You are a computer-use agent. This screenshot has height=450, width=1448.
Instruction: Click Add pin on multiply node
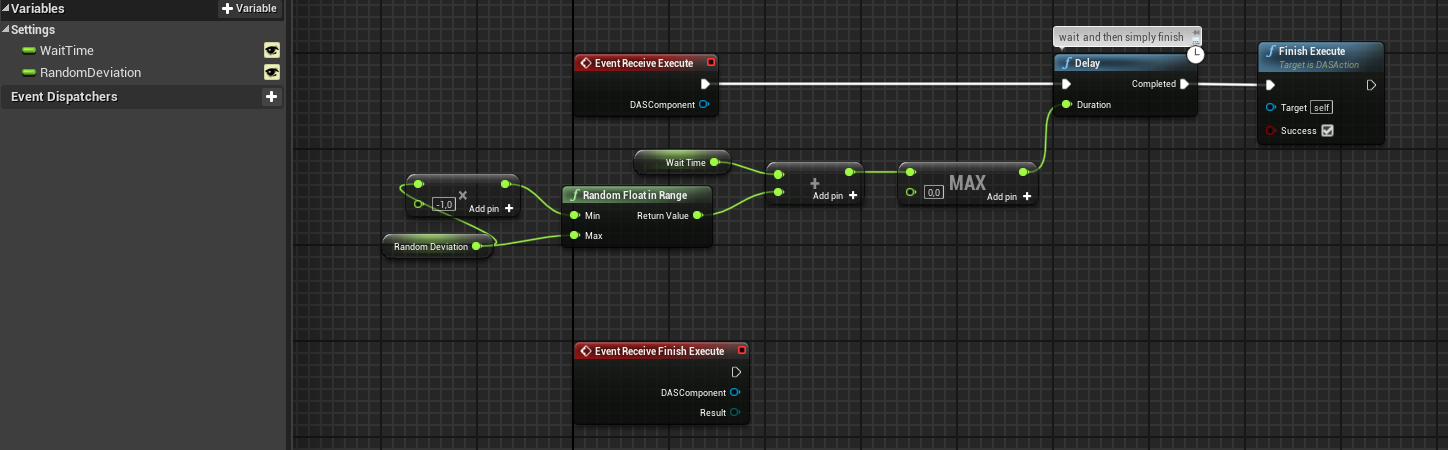(491, 208)
